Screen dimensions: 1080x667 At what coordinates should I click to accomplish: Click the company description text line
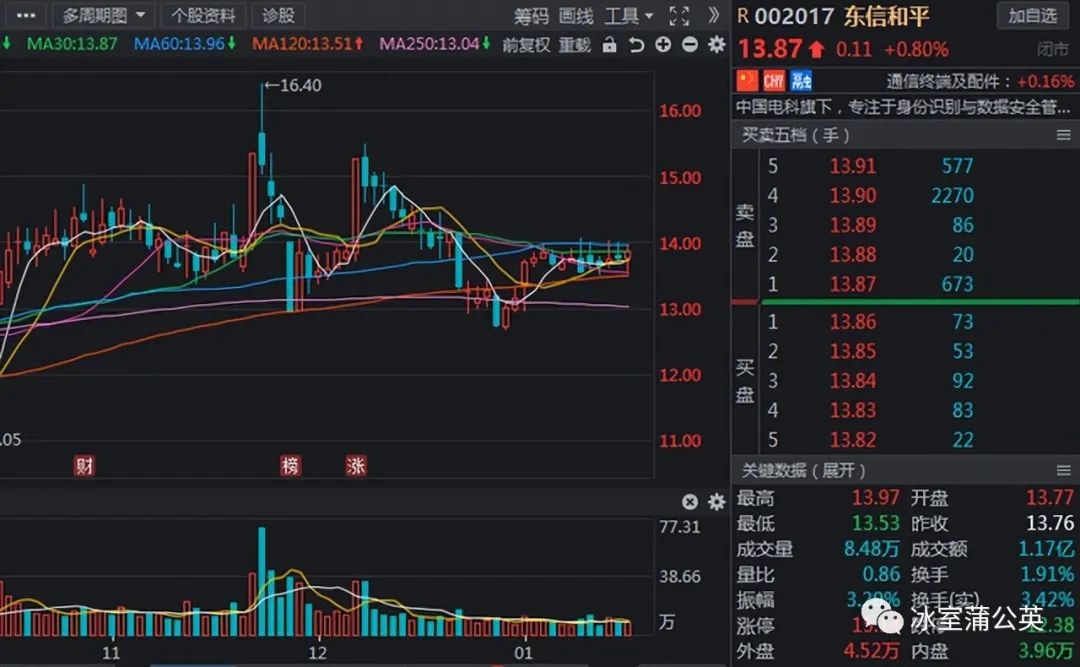[903, 107]
